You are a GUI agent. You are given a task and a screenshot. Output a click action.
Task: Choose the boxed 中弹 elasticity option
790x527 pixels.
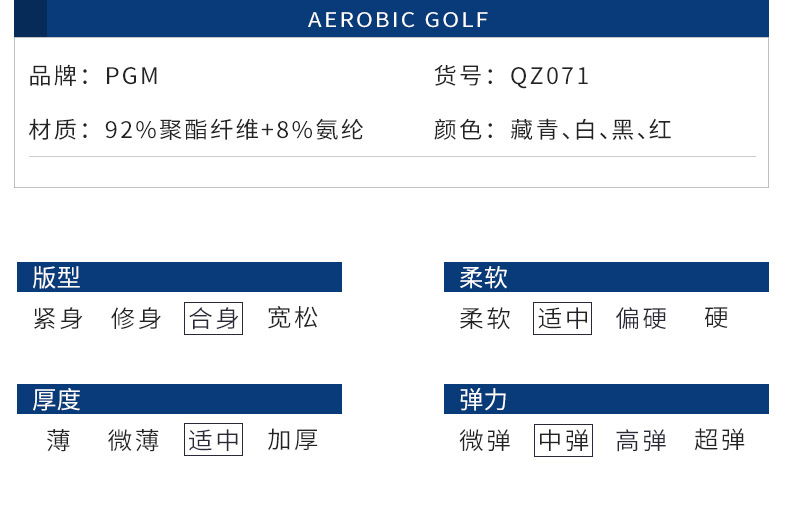(564, 440)
